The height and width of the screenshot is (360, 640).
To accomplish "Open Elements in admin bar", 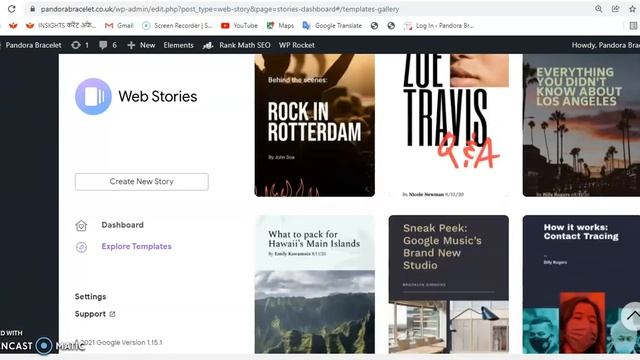I will 178,45.
